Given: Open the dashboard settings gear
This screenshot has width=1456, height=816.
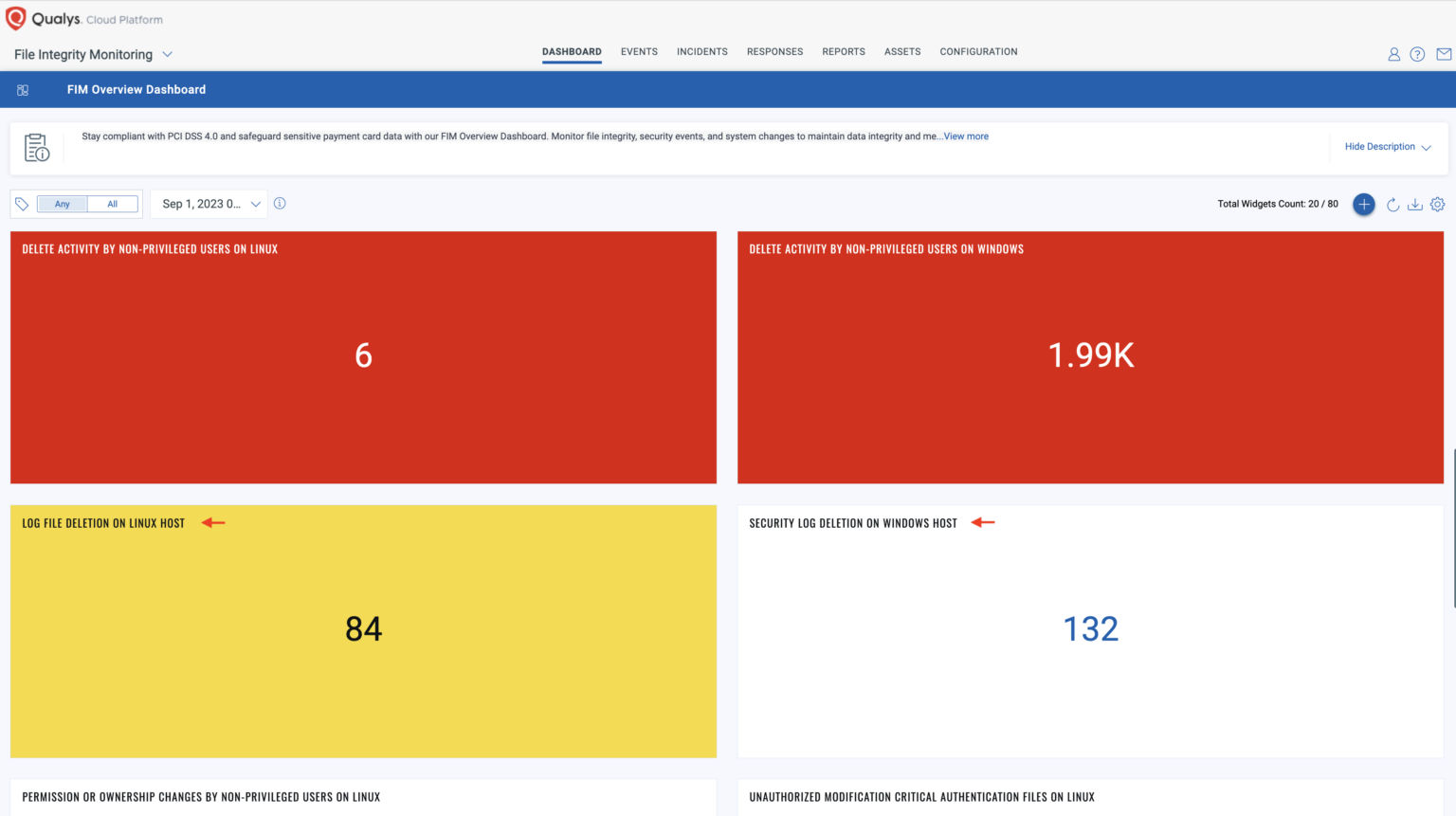Looking at the screenshot, I should (1438, 204).
